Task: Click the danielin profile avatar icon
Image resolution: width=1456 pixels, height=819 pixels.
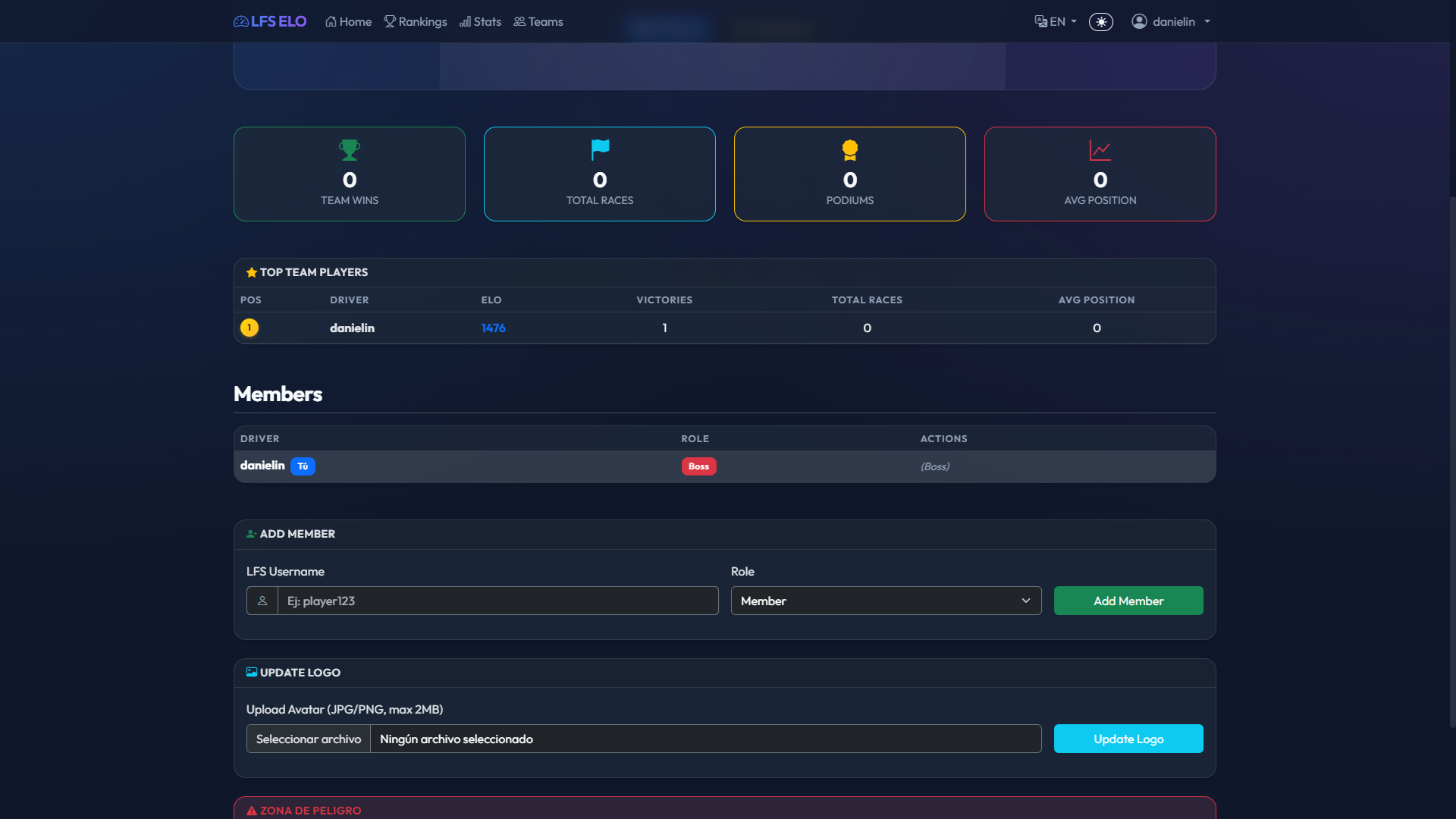Action: 1139,22
